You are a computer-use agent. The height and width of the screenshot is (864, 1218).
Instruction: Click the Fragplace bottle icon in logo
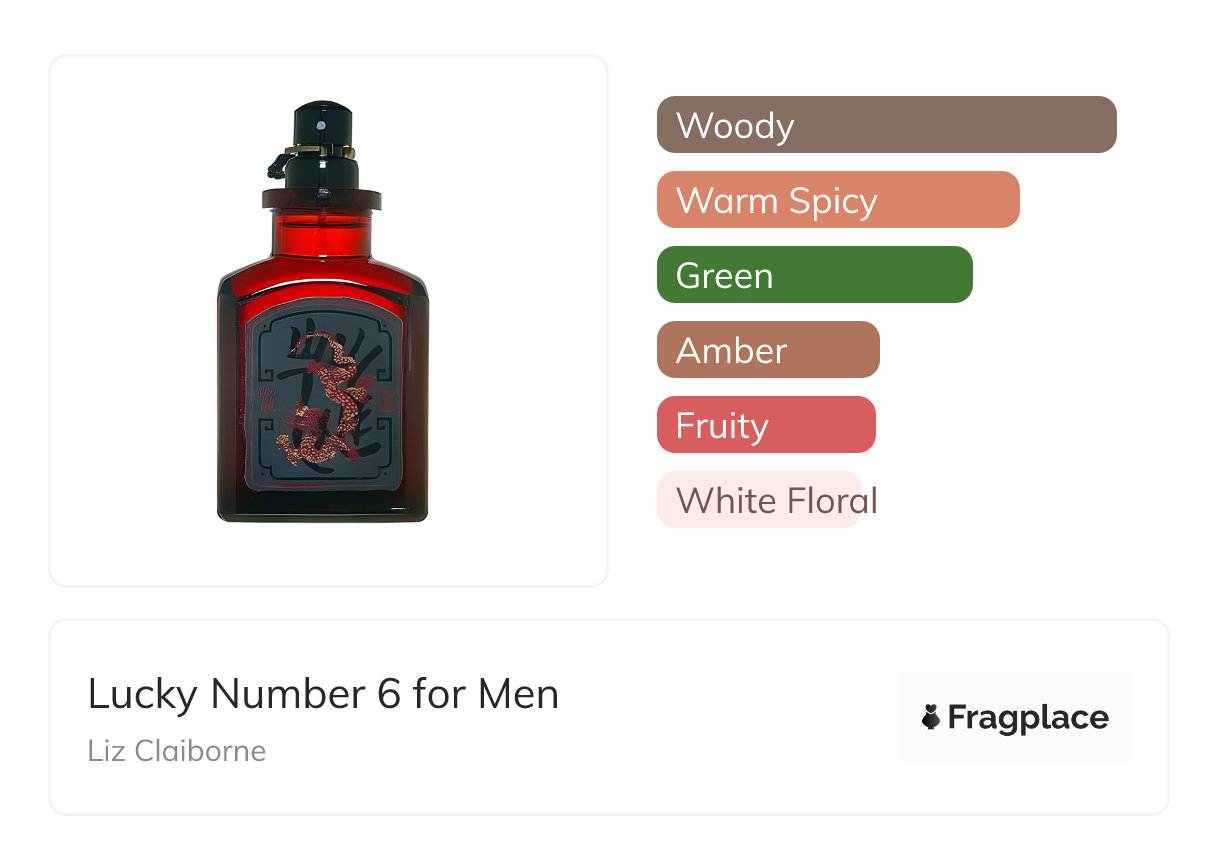pos(931,717)
